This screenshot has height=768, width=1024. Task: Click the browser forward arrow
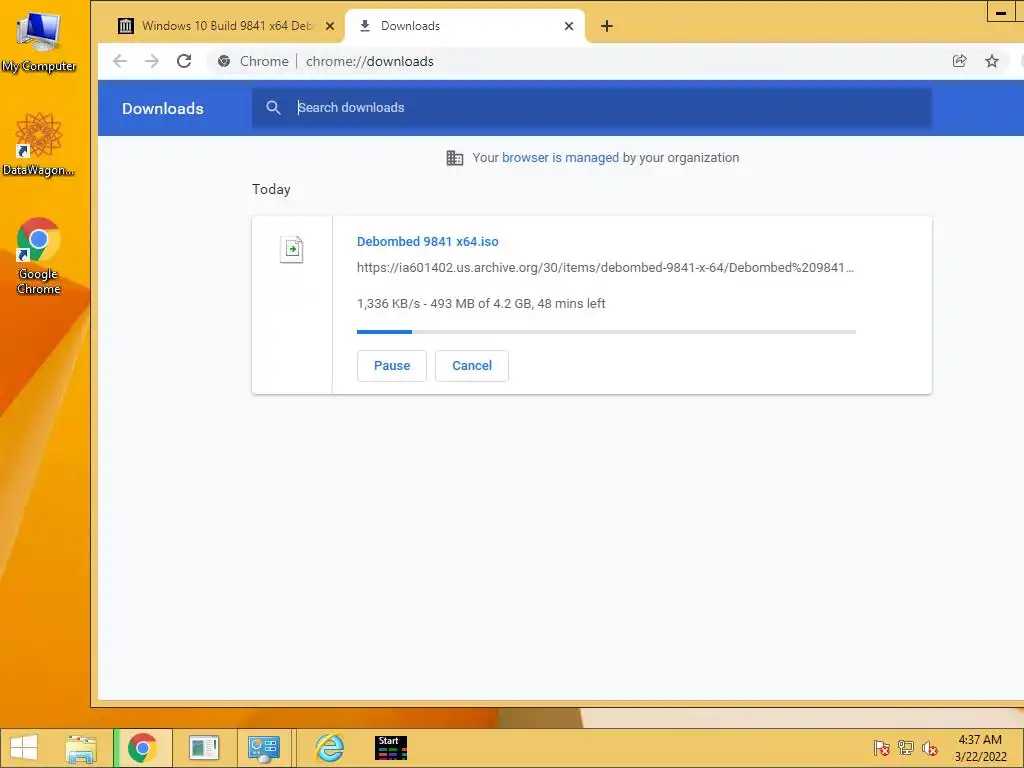point(152,61)
